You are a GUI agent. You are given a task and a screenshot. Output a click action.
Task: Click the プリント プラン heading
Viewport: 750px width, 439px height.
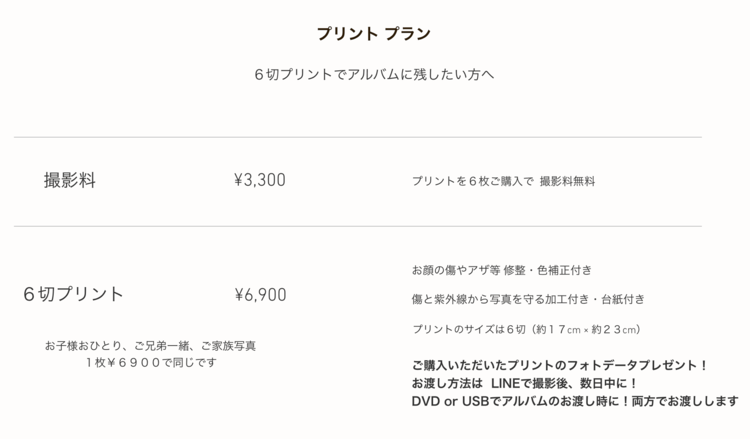point(374,34)
